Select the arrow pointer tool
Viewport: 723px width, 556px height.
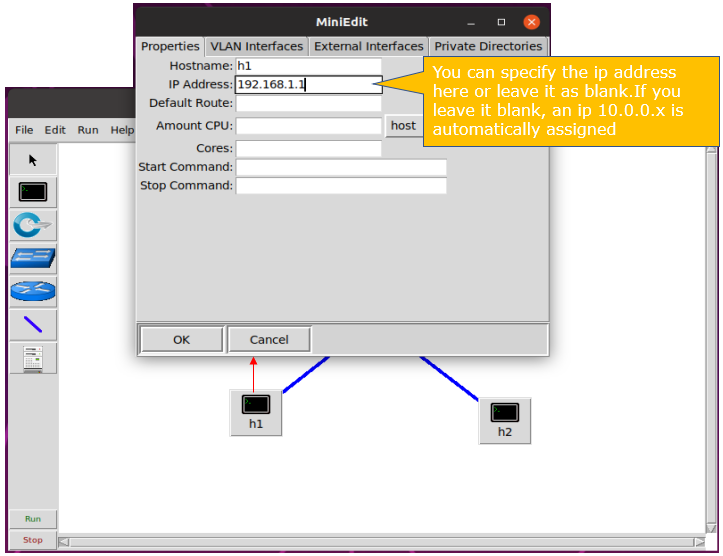33,160
